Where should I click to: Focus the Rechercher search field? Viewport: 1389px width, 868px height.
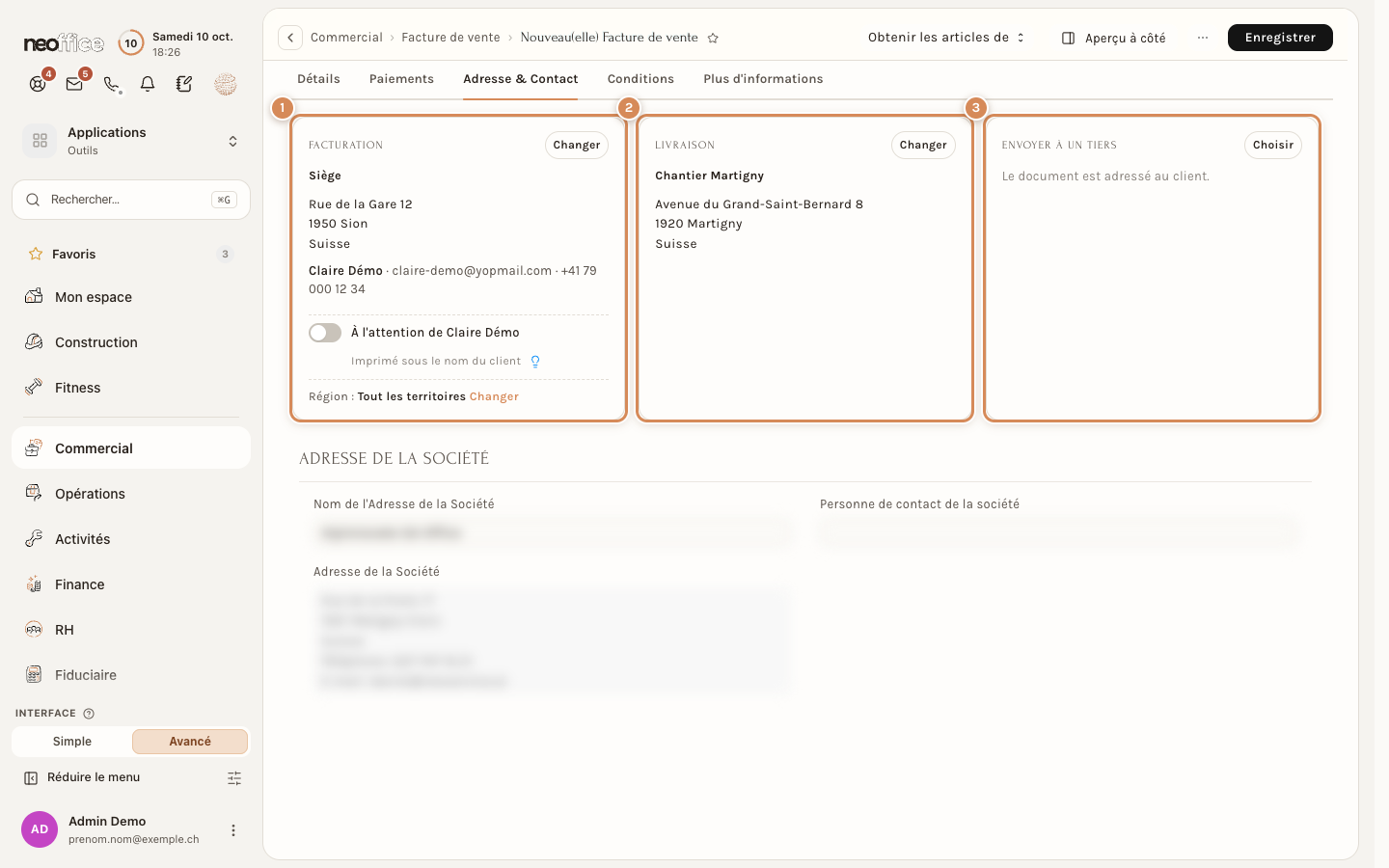pos(131,200)
